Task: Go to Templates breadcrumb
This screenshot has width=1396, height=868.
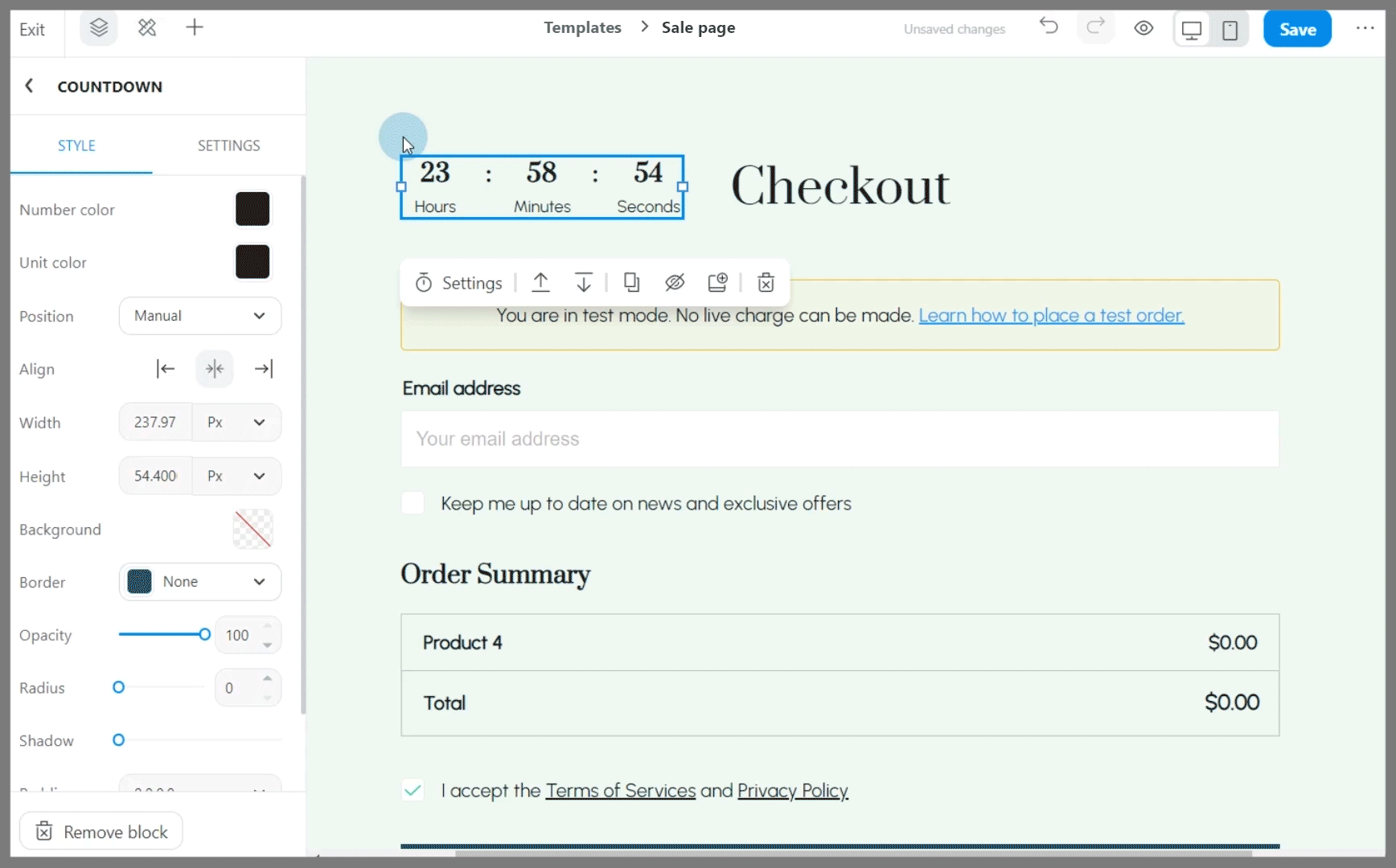Action: point(582,27)
